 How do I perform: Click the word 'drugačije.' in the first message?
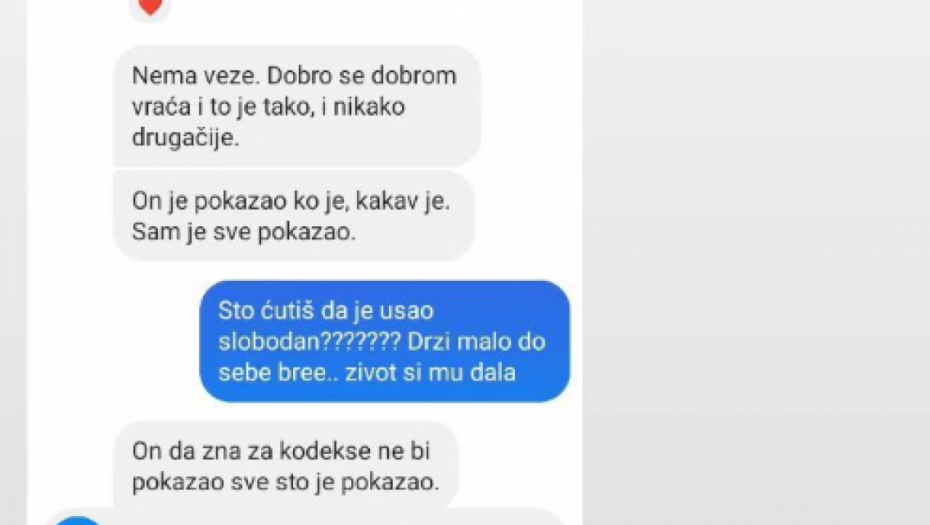click(x=186, y=138)
